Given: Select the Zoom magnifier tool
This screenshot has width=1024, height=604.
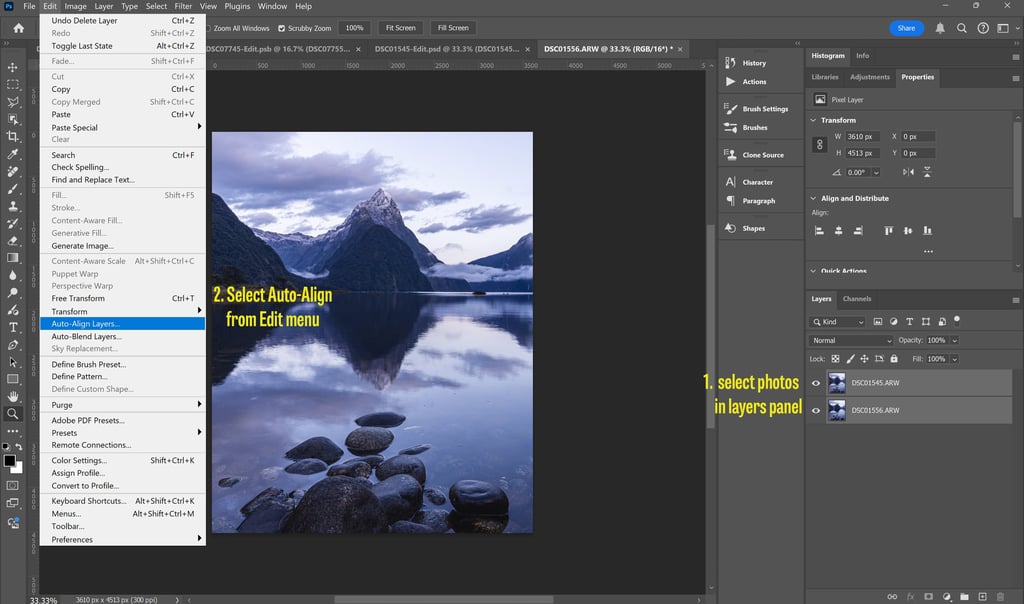Looking at the screenshot, I should click(x=13, y=413).
